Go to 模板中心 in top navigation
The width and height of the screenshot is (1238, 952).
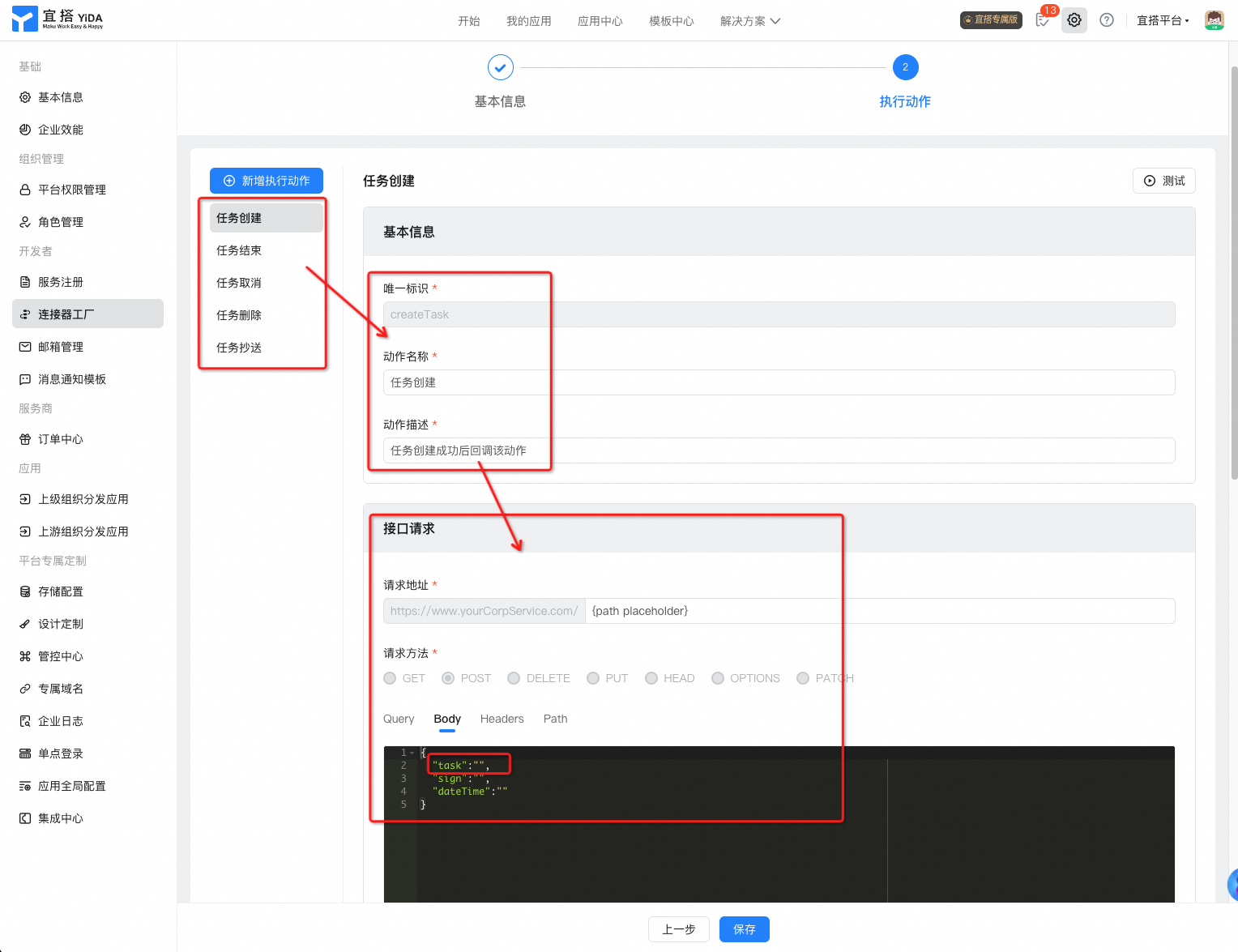pos(672,21)
